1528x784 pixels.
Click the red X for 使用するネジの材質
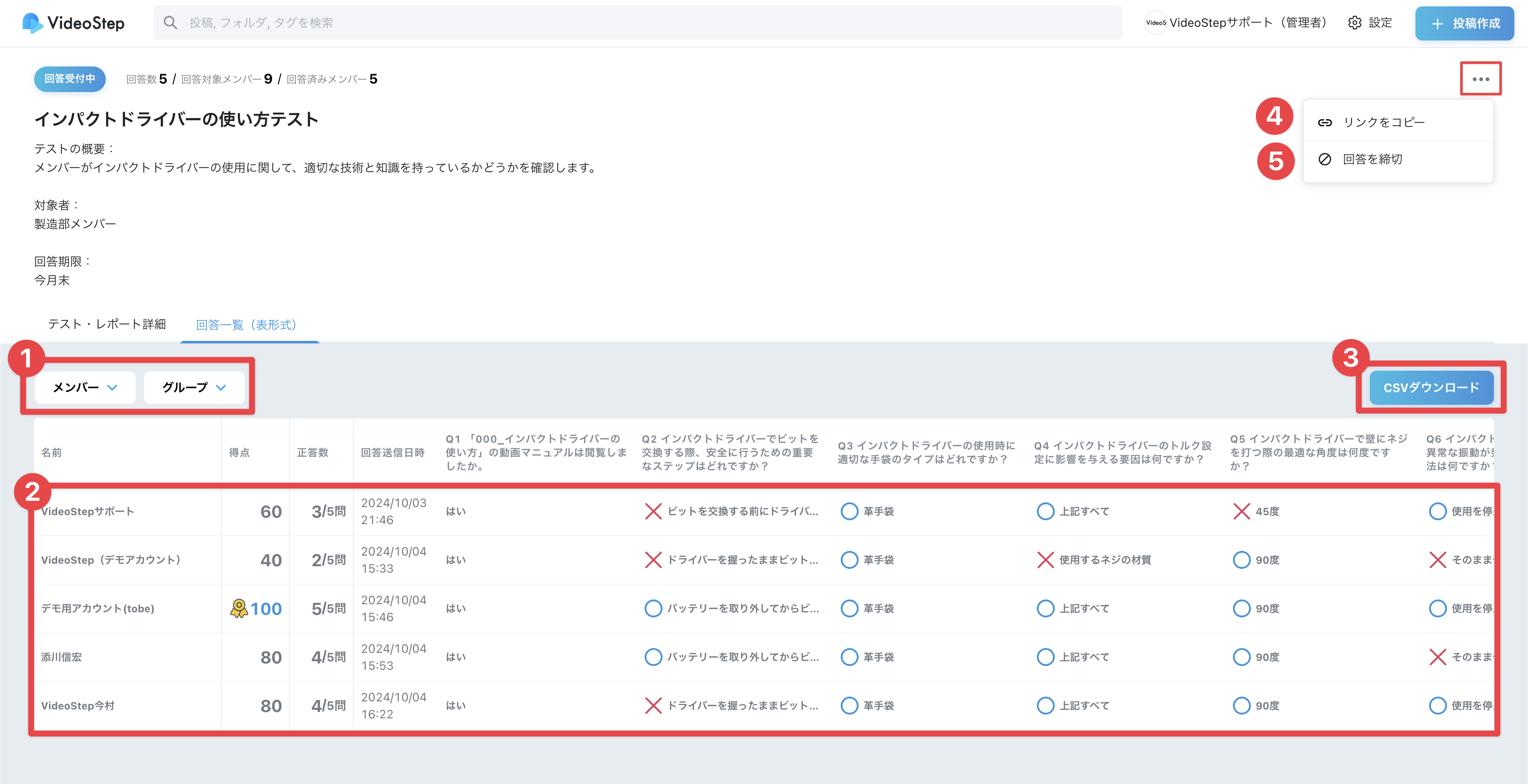click(x=1045, y=560)
